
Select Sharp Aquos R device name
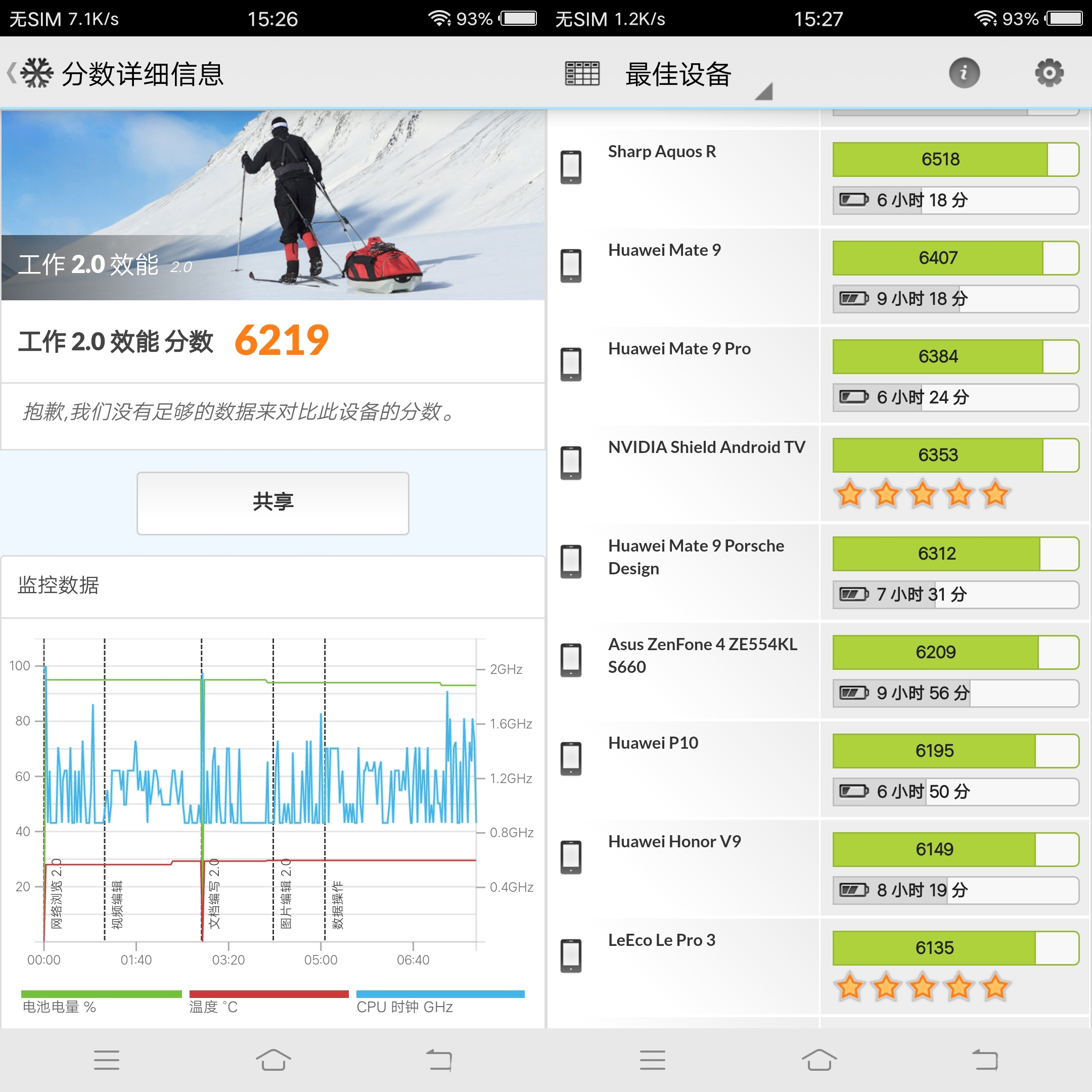[x=662, y=152]
